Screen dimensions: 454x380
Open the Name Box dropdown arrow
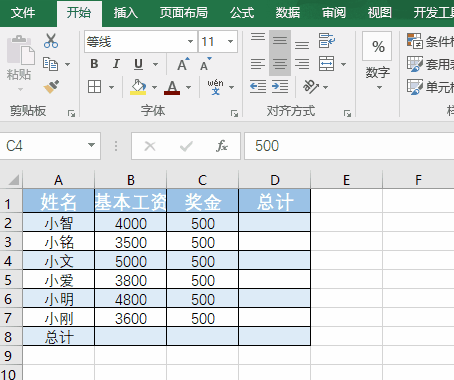pos(91,145)
